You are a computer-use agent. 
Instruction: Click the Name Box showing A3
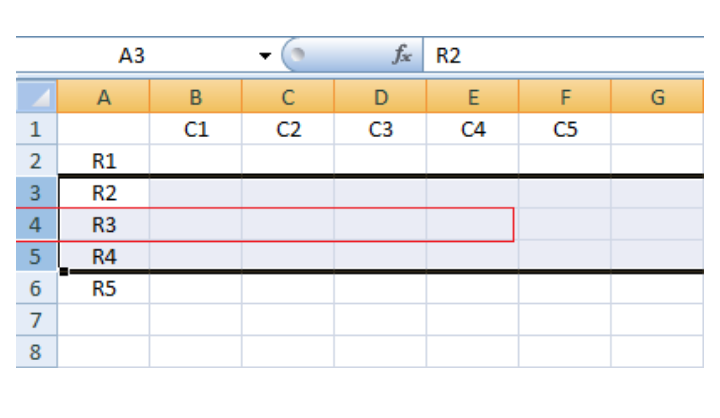[132, 57]
